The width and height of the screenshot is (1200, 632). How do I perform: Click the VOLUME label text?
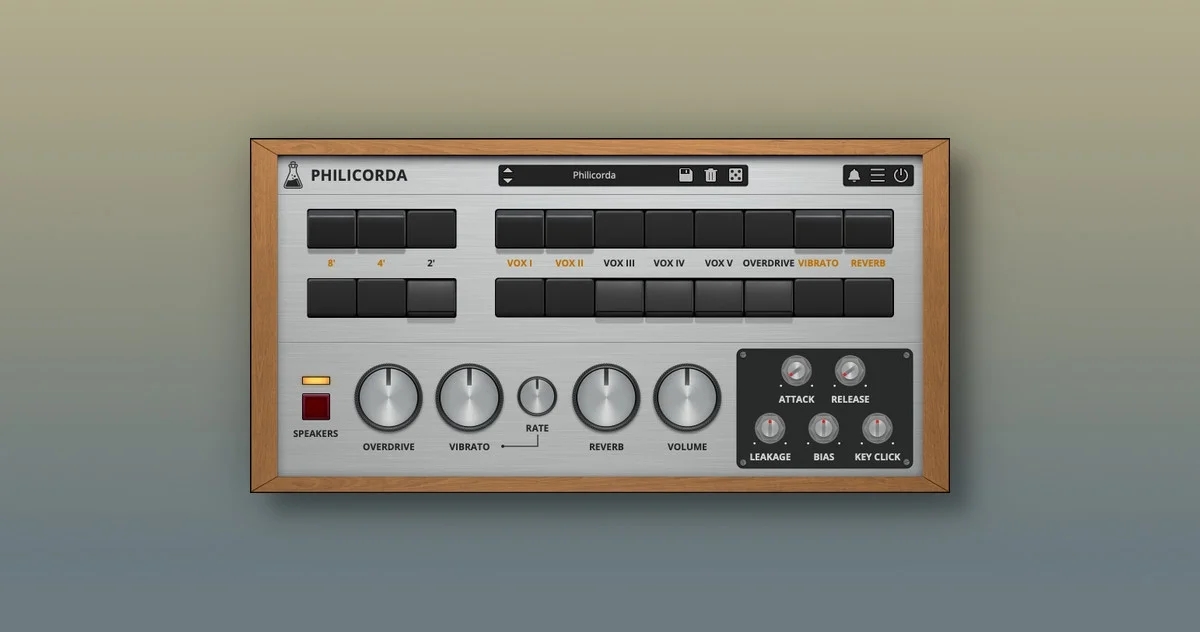tap(687, 447)
